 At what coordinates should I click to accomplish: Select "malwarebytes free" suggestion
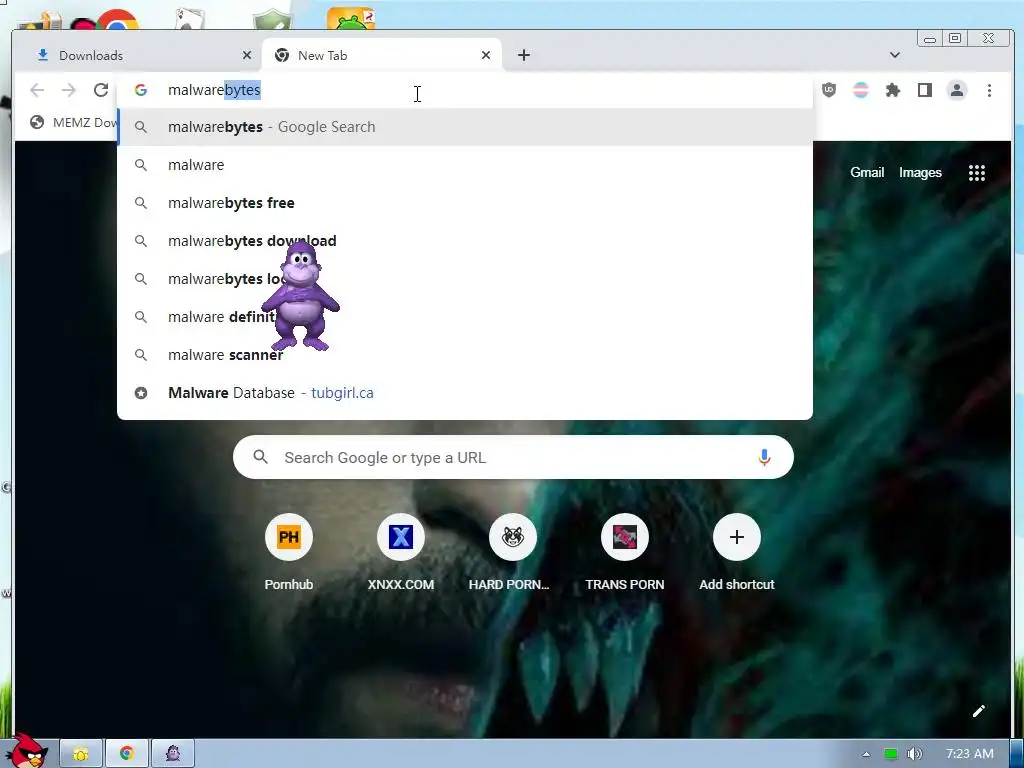point(465,202)
